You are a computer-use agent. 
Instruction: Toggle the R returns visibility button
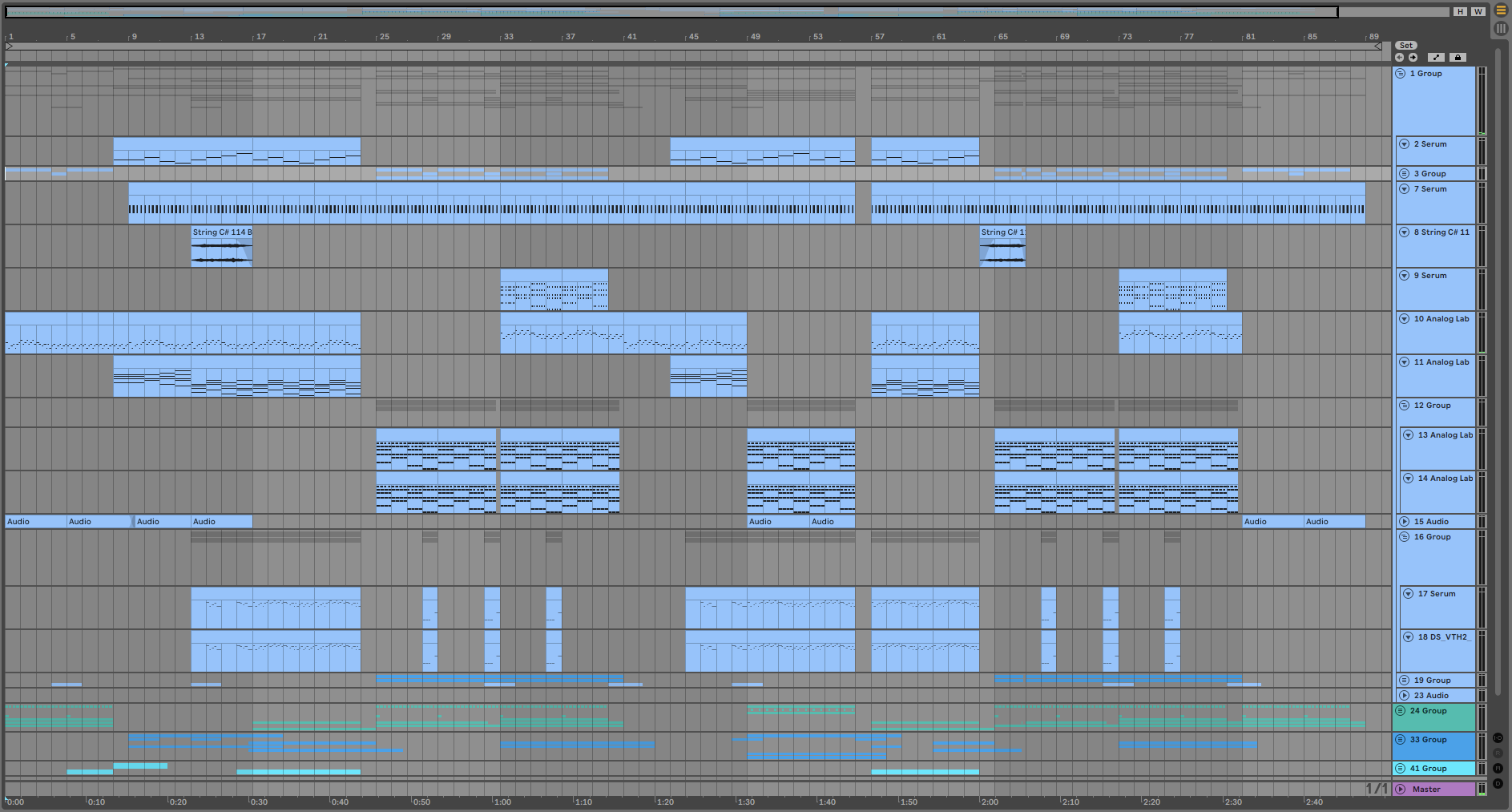pyautogui.click(x=1498, y=753)
